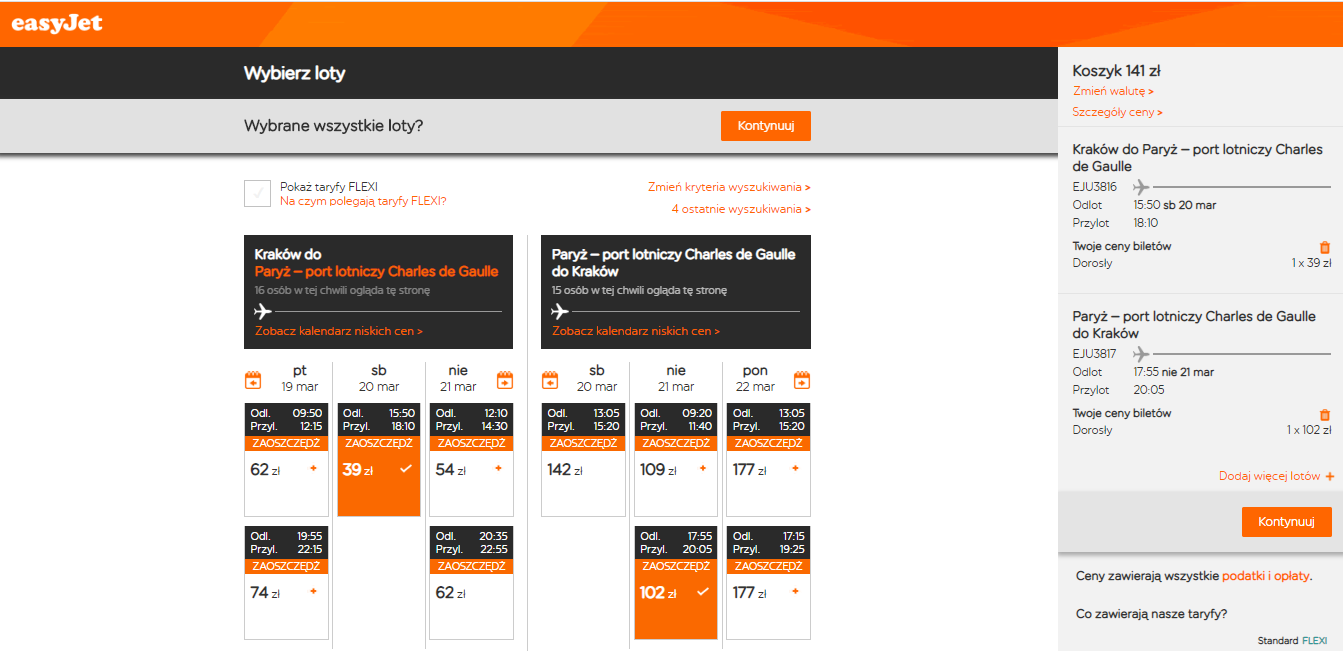Open low fare calendar for Kraków to Paris
The height and width of the screenshot is (651, 1343).
tap(339, 331)
